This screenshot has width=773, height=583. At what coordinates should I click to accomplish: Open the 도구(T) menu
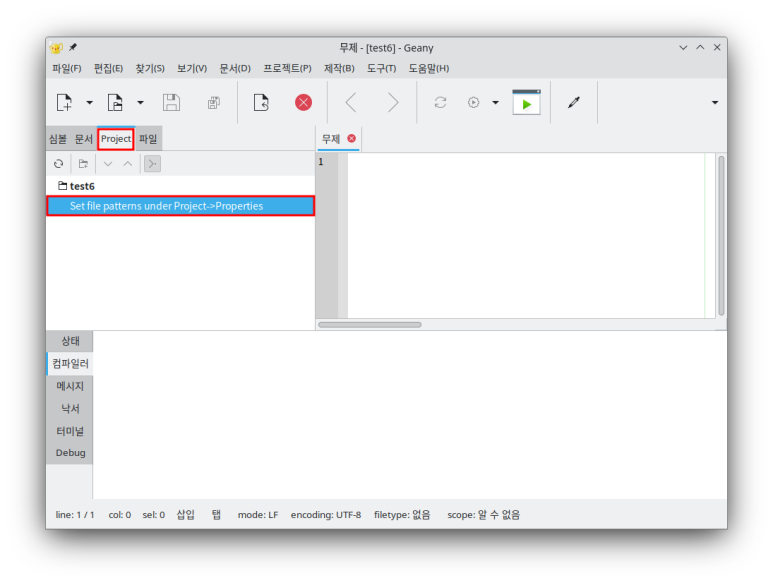pos(381,69)
